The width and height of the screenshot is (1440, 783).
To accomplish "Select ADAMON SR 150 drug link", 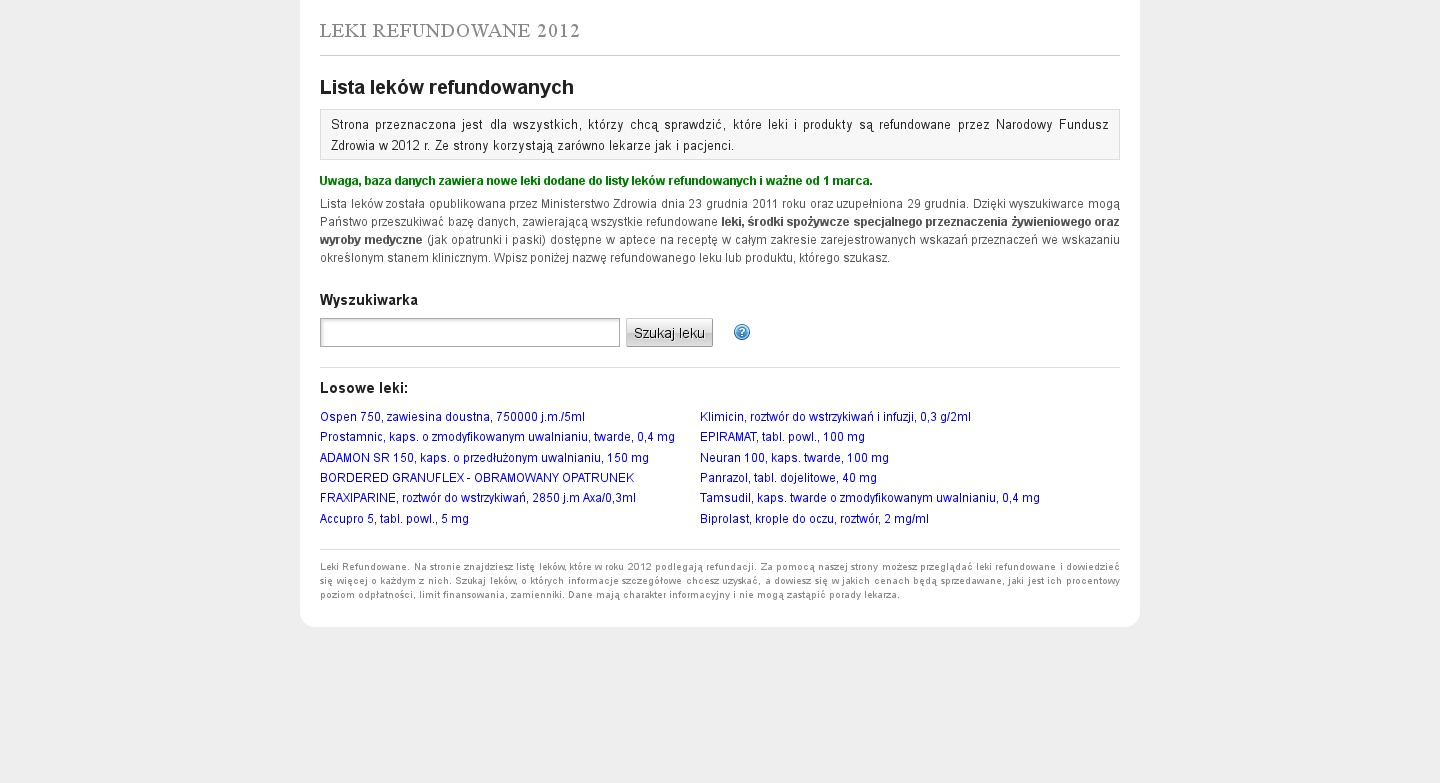I will click(x=484, y=458).
